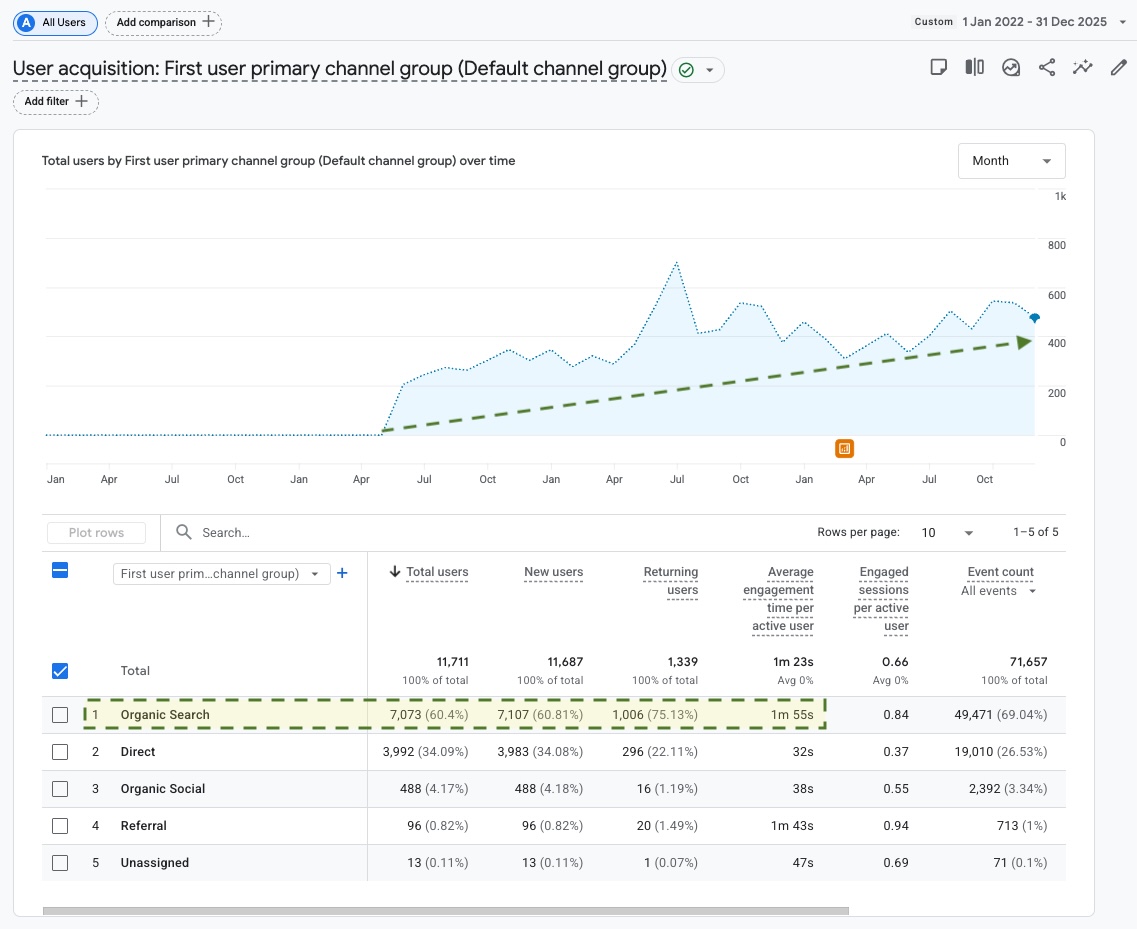1137x929 pixels.
Task: Click the orange annotation marker on chart
Action: (844, 449)
